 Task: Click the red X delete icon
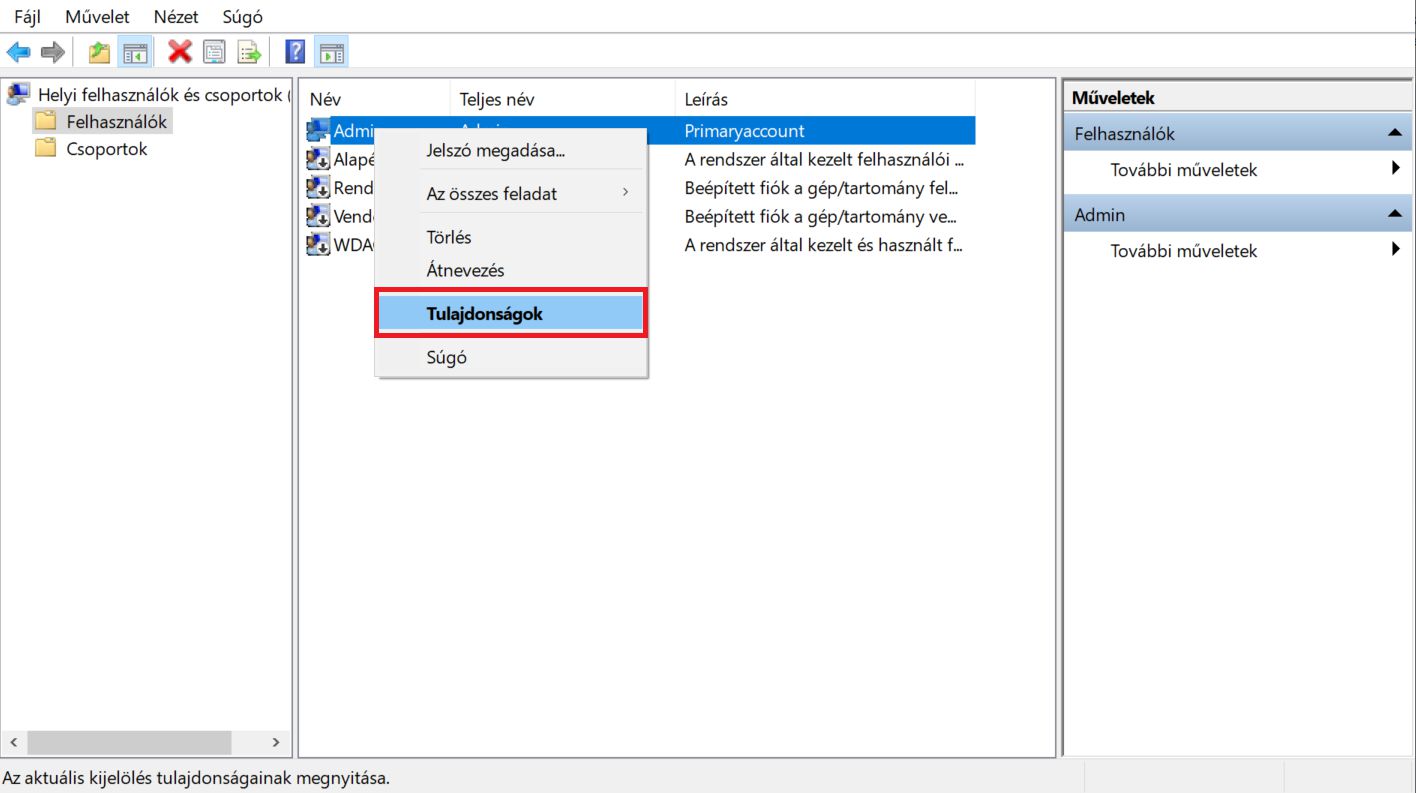click(x=180, y=52)
